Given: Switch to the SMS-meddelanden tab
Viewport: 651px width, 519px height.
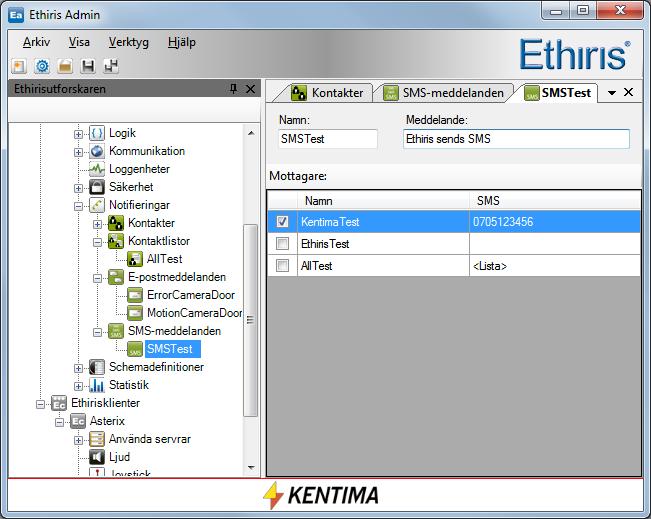Looking at the screenshot, I should pyautogui.click(x=443, y=93).
